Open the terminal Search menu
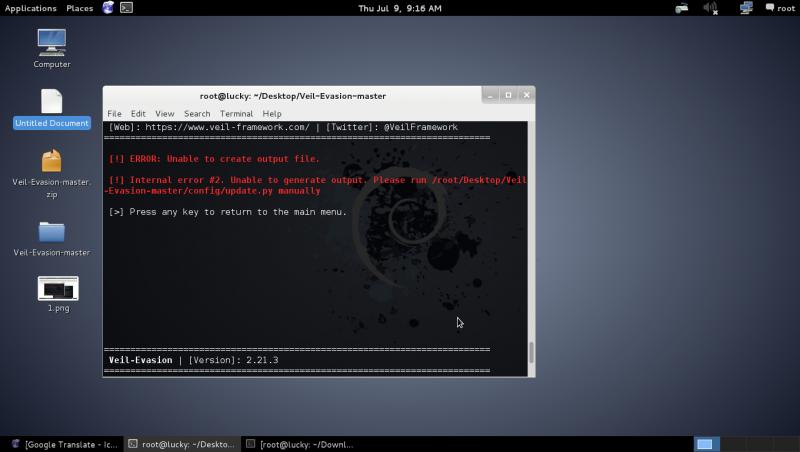800x452 pixels. (197, 114)
